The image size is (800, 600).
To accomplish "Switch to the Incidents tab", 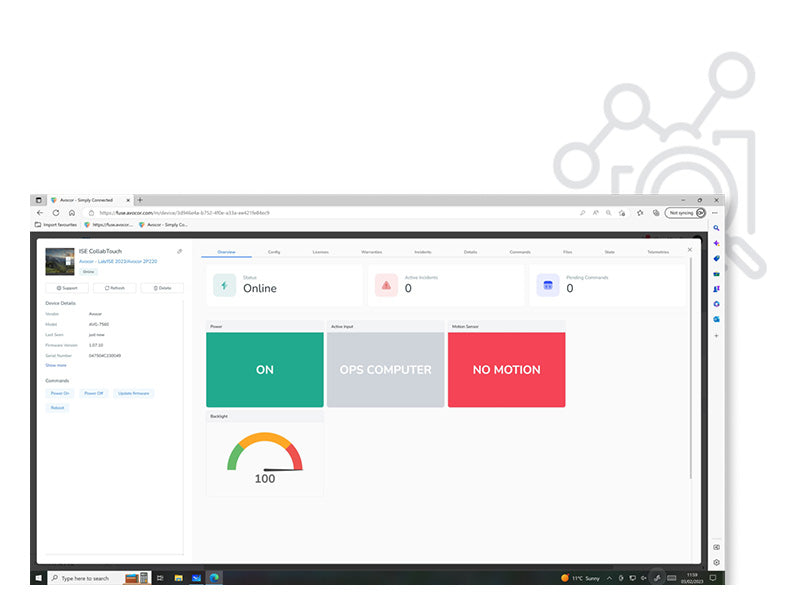I will point(422,252).
